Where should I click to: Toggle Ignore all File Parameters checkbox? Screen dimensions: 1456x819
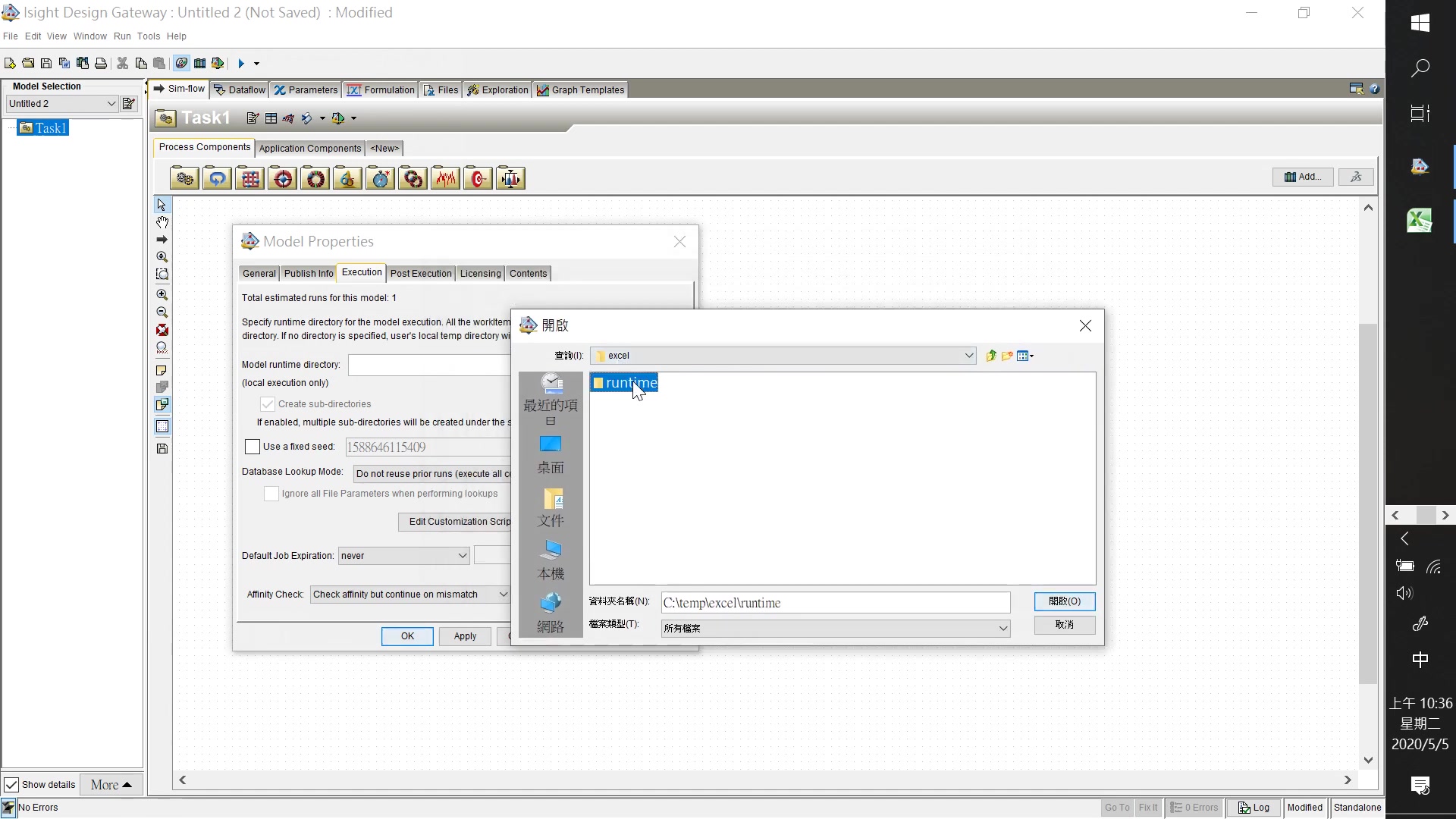[271, 494]
